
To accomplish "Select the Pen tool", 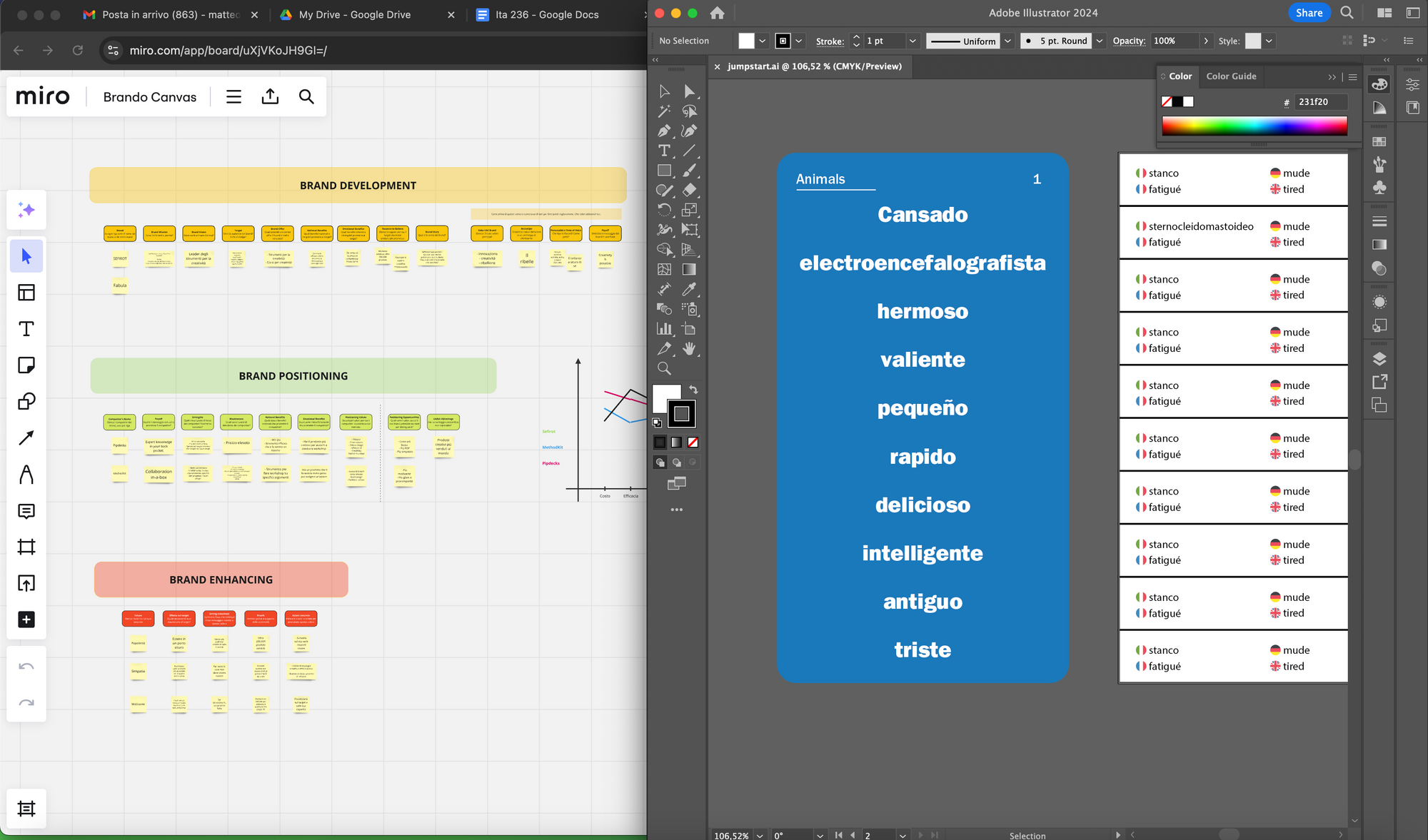I will point(664,131).
